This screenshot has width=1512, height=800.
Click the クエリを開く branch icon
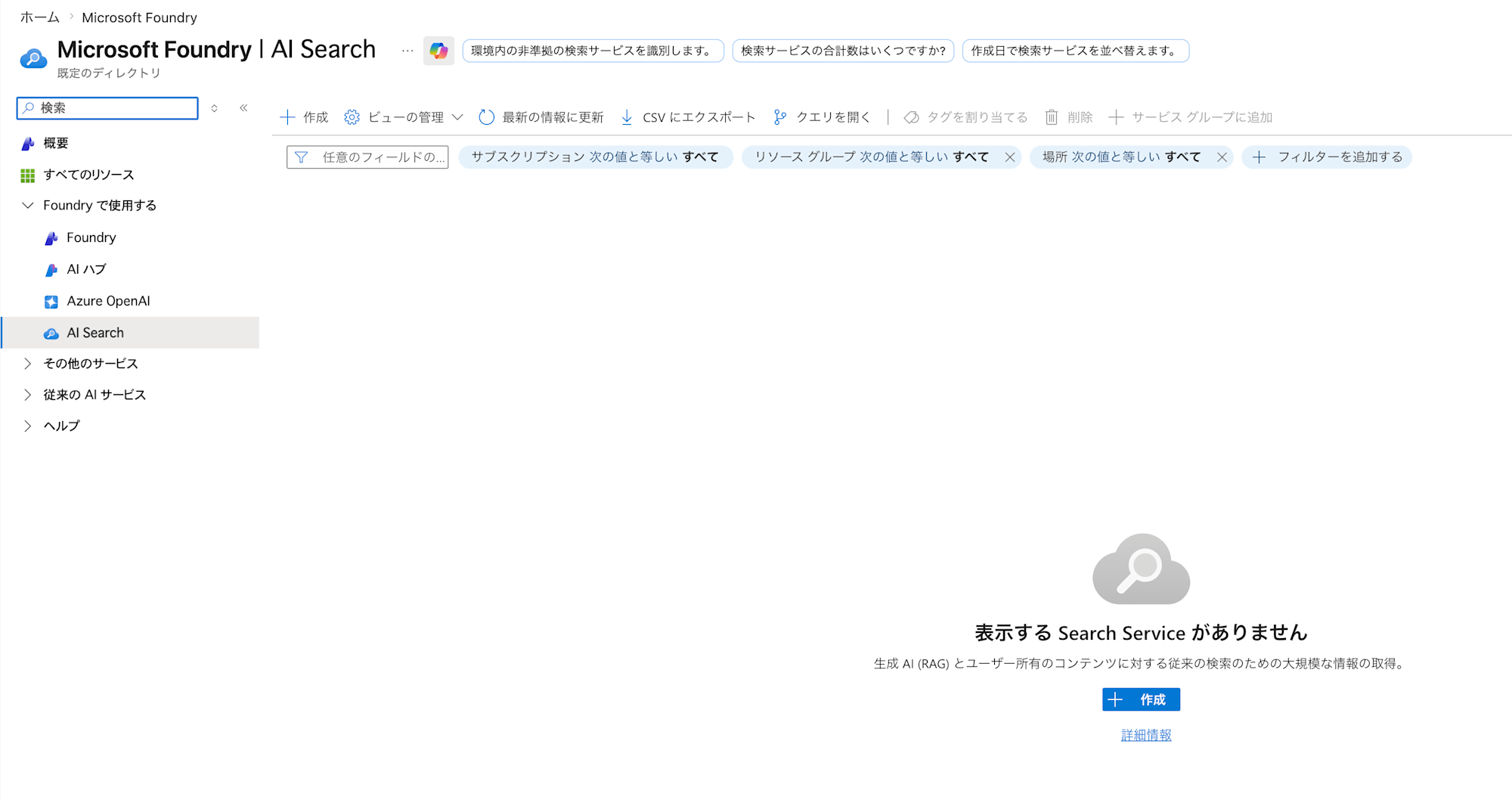click(780, 117)
